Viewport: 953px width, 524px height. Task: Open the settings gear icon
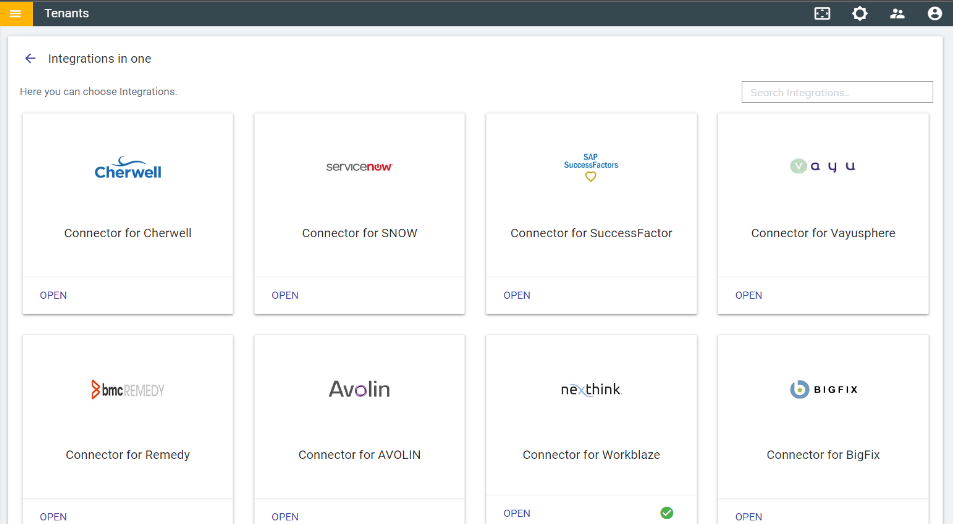[x=859, y=13]
